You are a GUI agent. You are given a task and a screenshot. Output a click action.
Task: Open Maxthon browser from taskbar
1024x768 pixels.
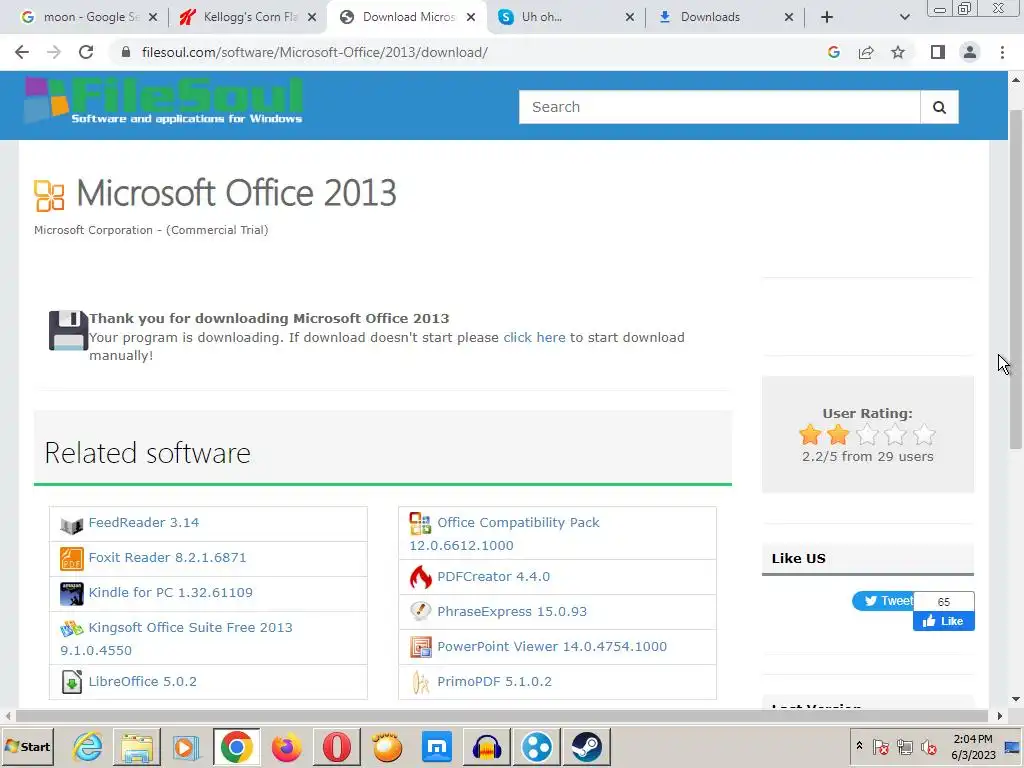click(436, 747)
